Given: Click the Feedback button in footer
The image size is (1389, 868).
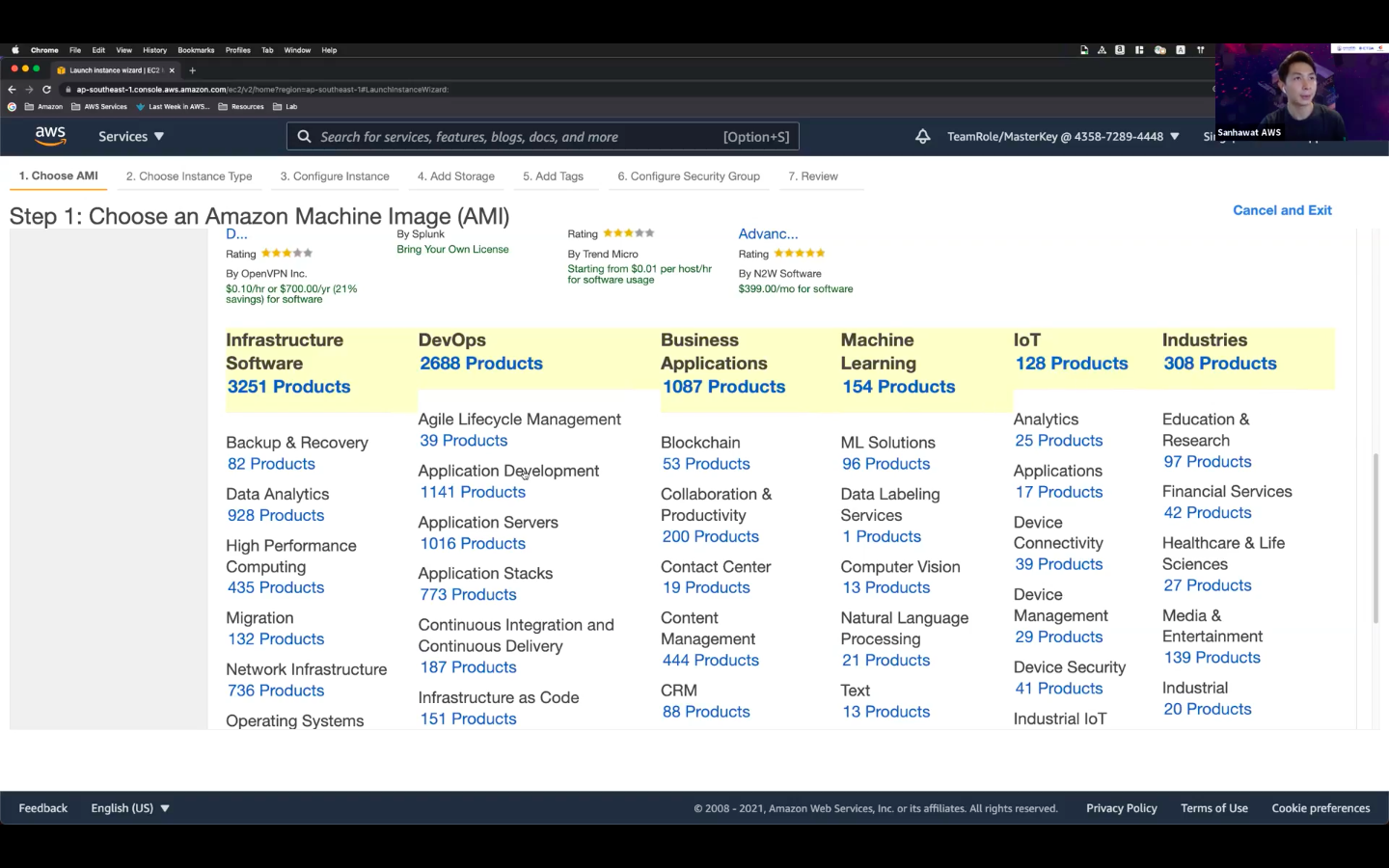Looking at the screenshot, I should pos(43,808).
